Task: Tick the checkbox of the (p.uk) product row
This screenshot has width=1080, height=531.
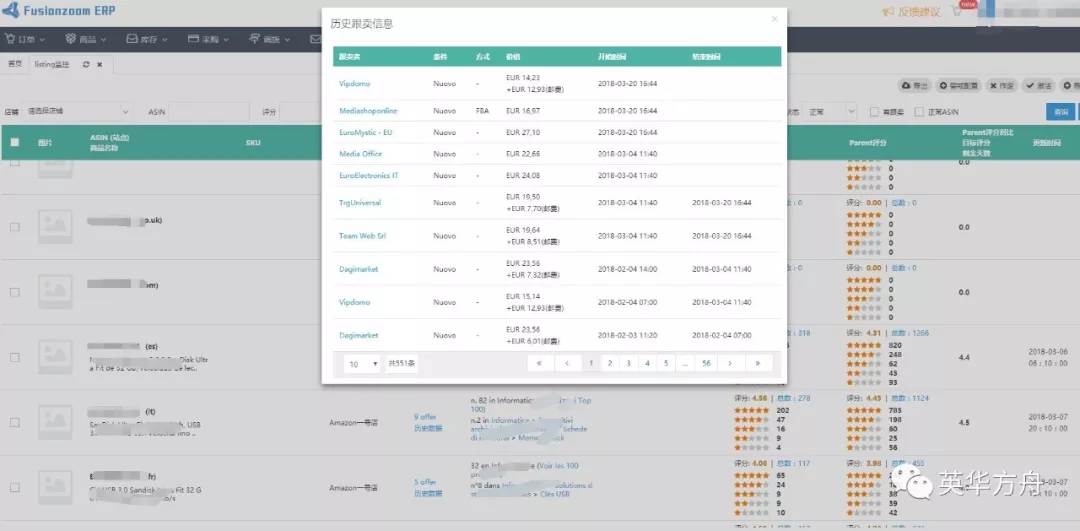Action: click(14, 227)
